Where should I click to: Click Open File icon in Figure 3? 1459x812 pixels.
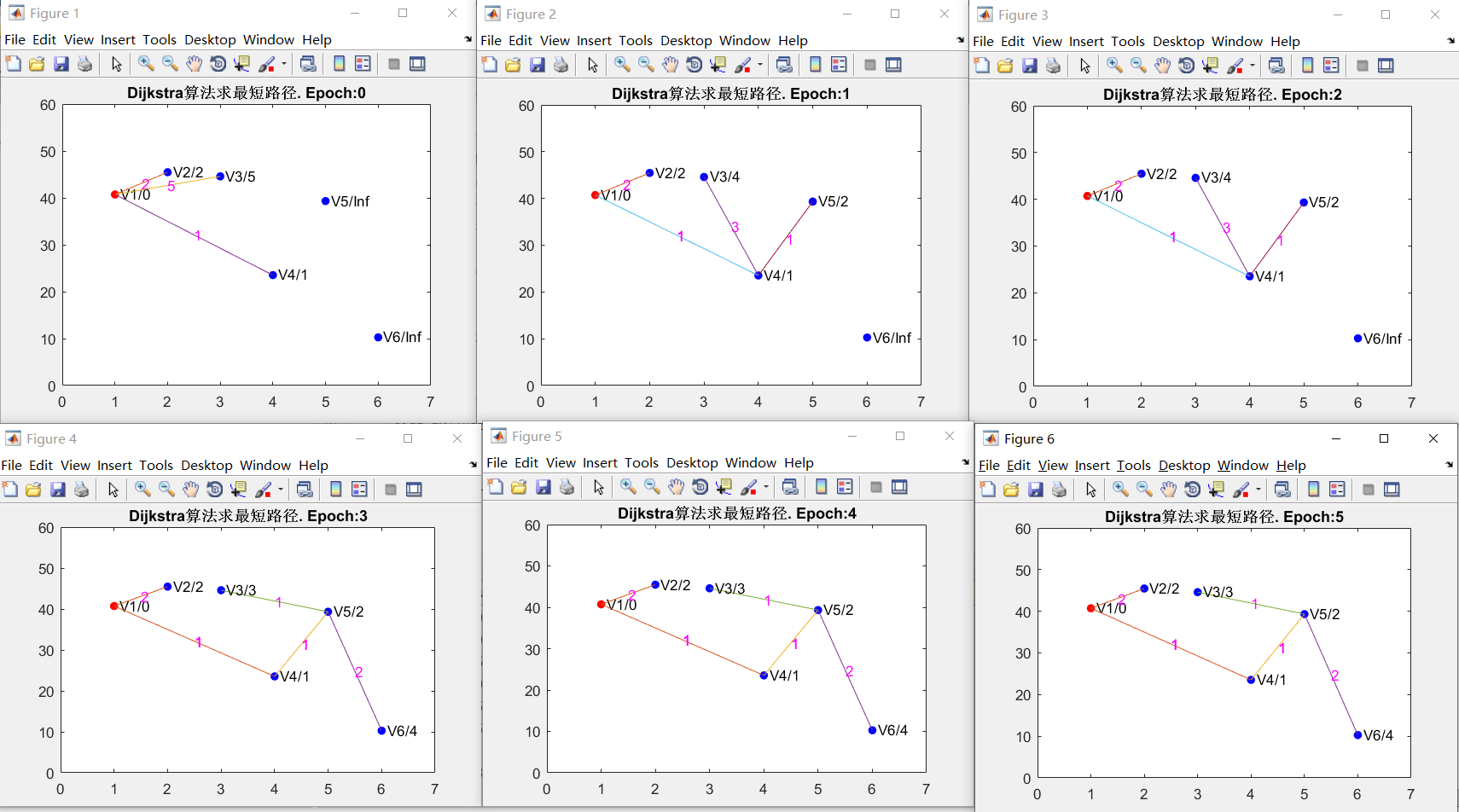[x=1005, y=66]
